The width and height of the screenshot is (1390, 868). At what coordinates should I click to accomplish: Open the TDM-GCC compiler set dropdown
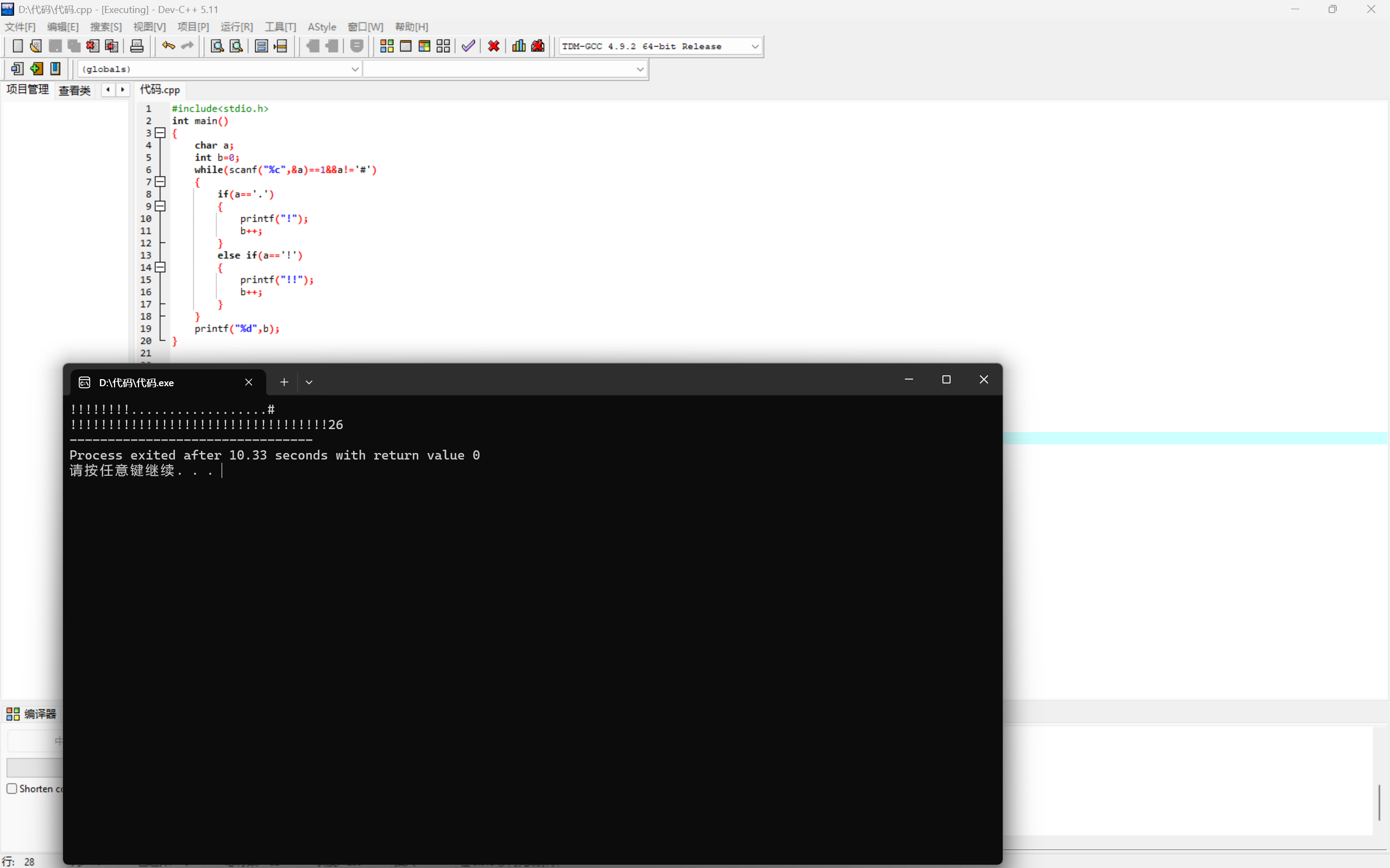754,47
